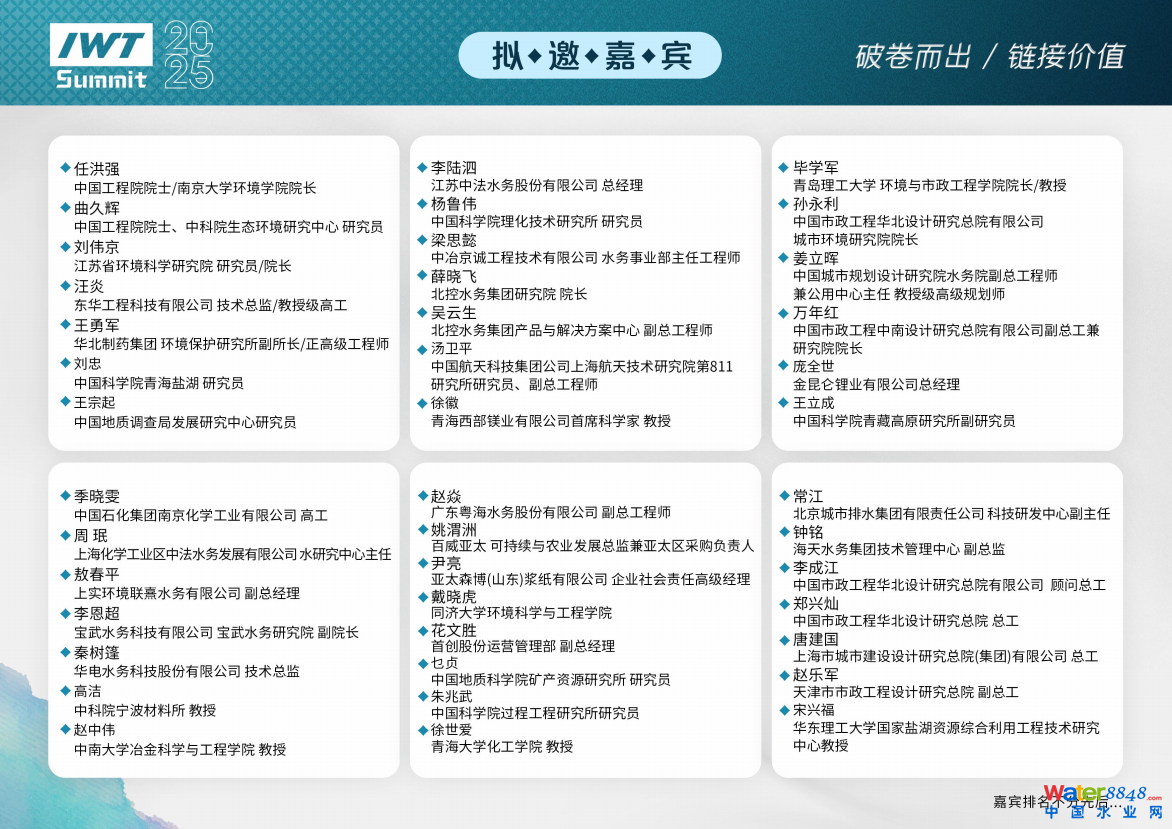
Task: Select the name 唐建国
Action: pyautogui.click(x=815, y=639)
